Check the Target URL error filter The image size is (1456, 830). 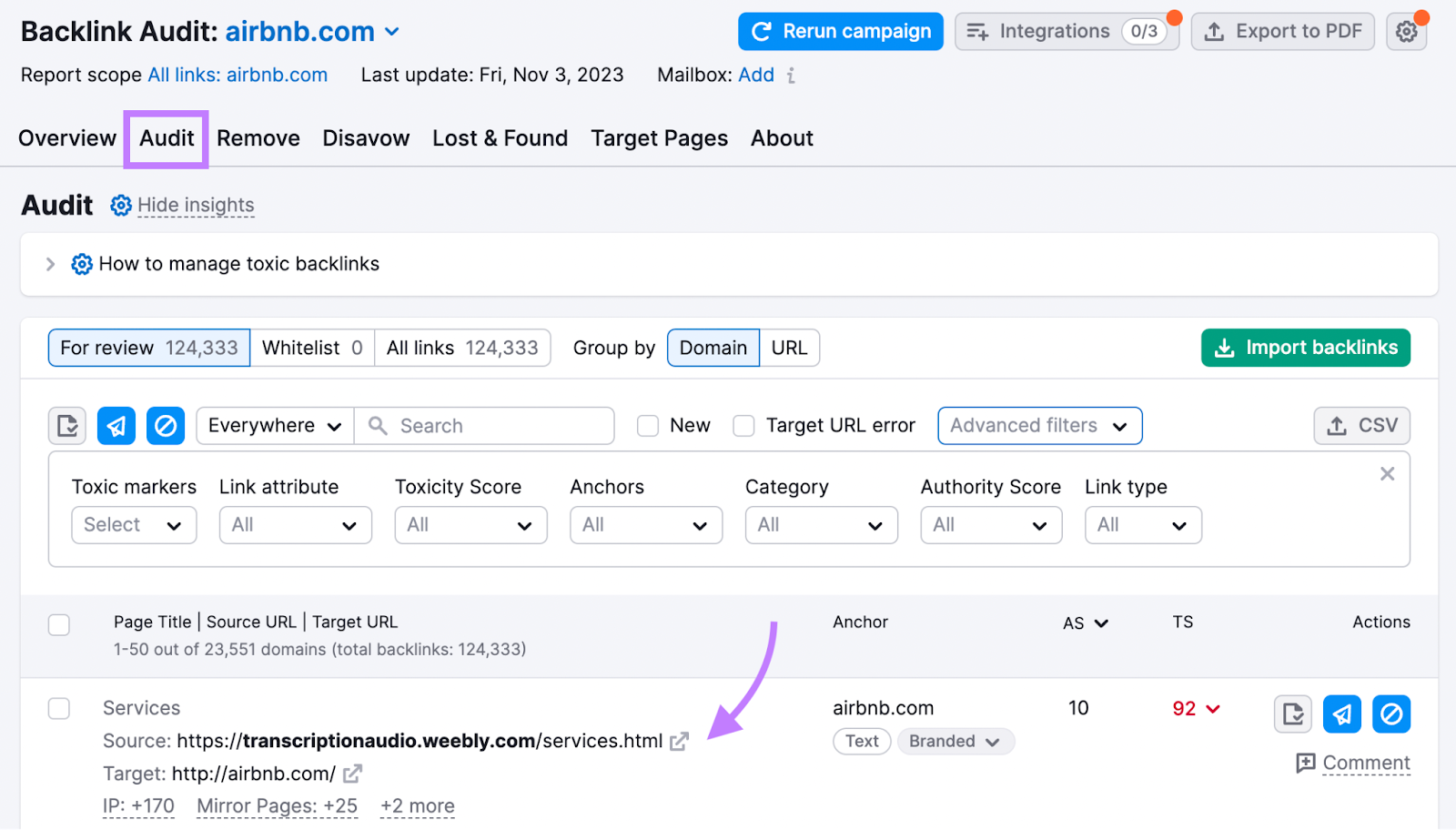[744, 425]
